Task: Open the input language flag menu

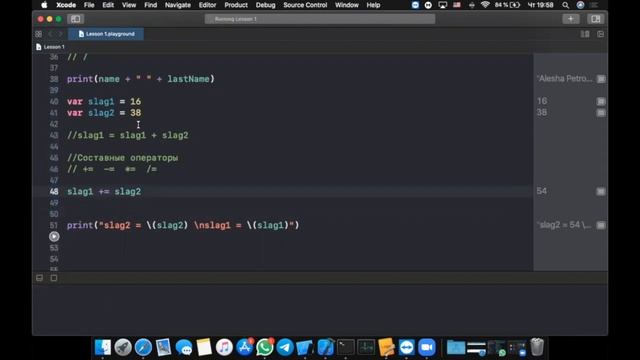Action: coord(457,5)
